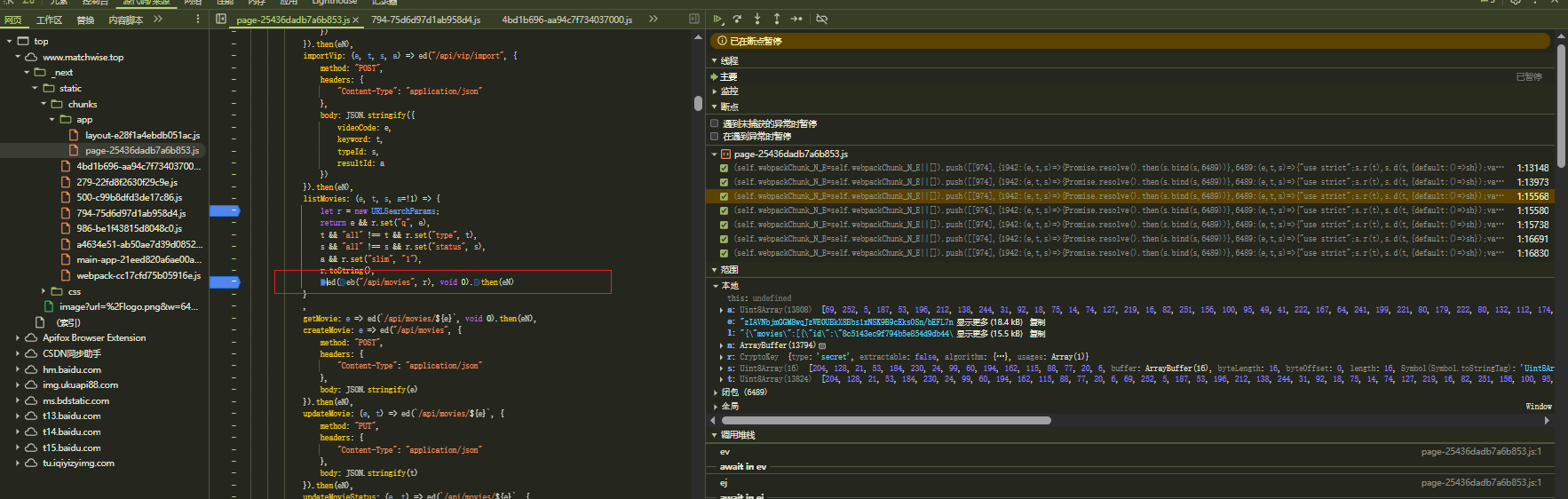The height and width of the screenshot is (499, 1568).
Task: Collapse the 本地 local scope
Action: click(716, 286)
